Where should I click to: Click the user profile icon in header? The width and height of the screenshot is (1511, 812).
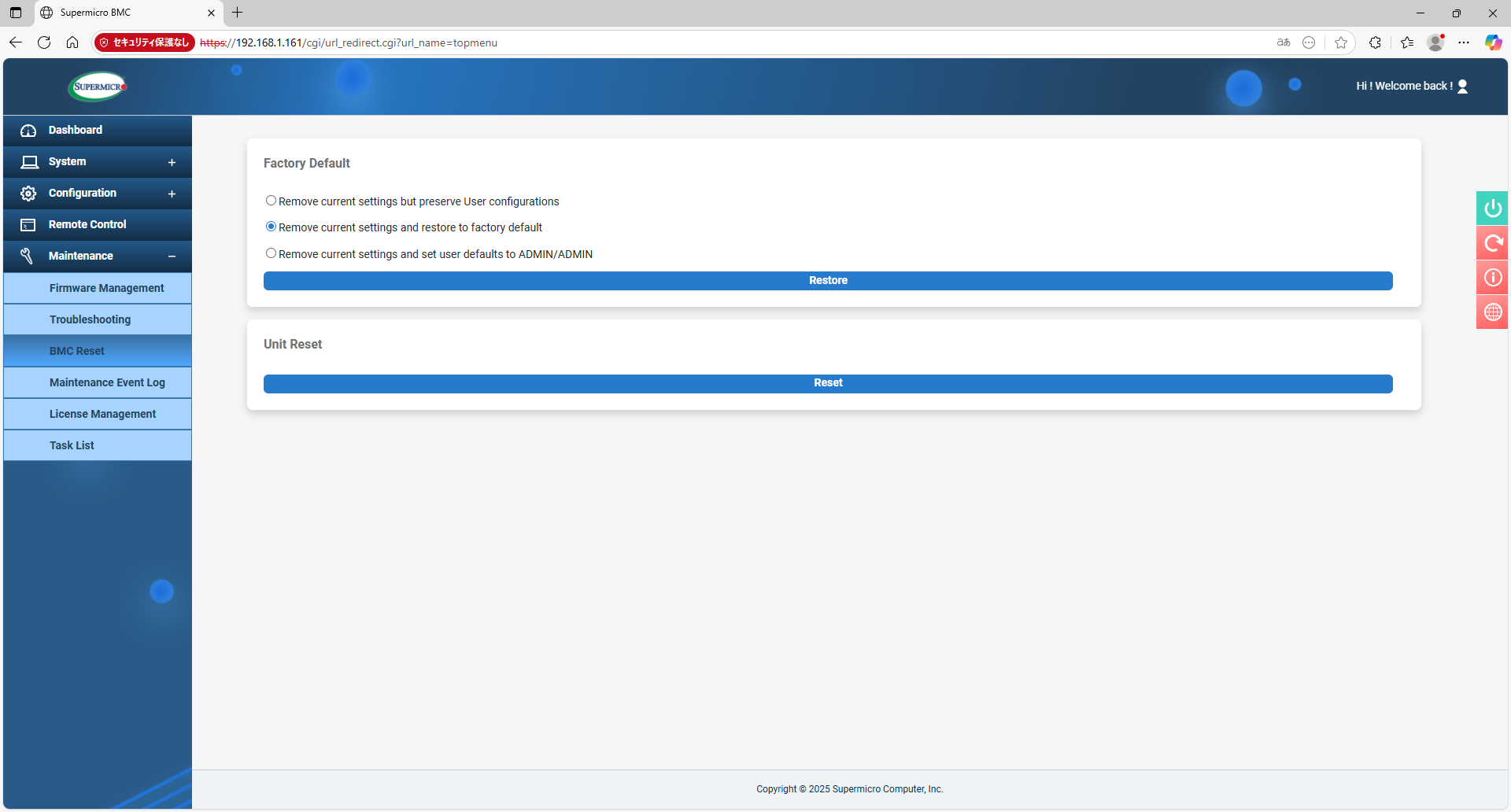pyautogui.click(x=1462, y=87)
